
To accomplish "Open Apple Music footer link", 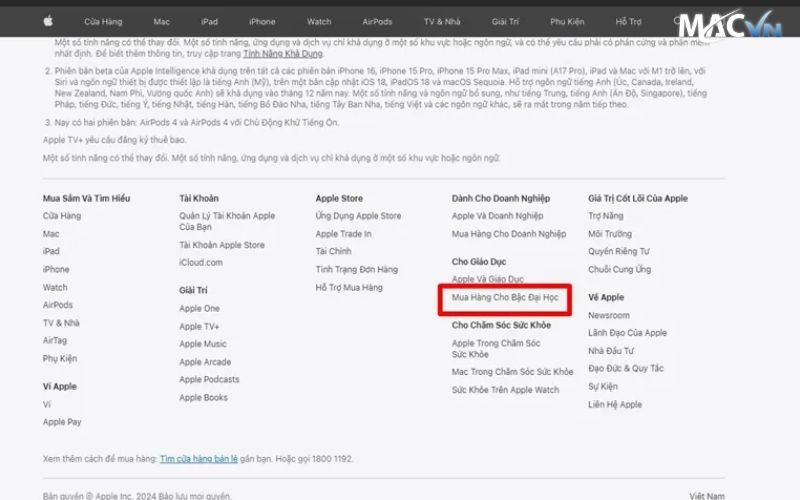I will click(203, 344).
